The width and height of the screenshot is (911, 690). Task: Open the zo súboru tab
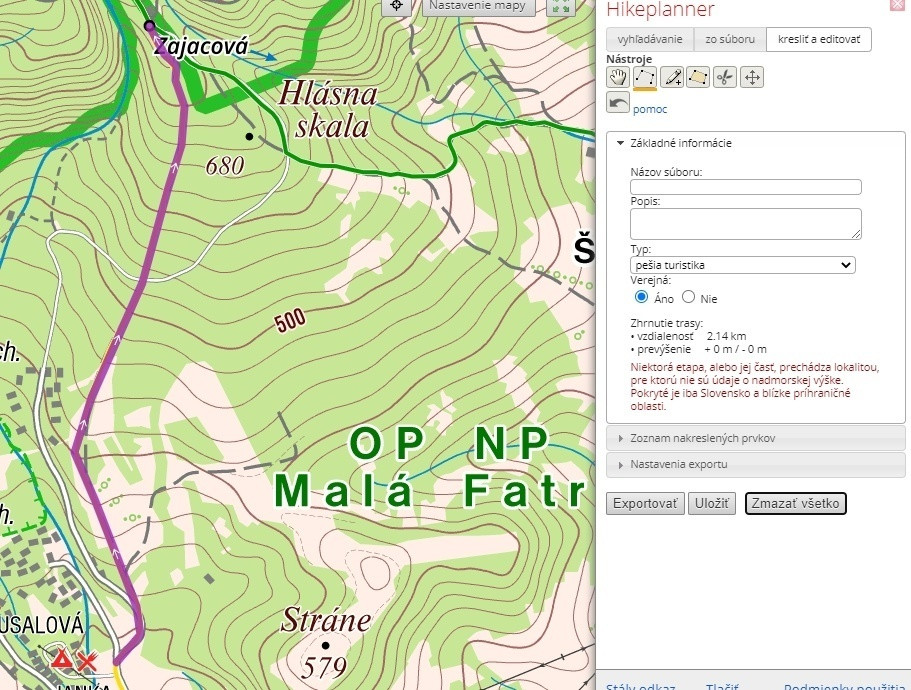730,39
